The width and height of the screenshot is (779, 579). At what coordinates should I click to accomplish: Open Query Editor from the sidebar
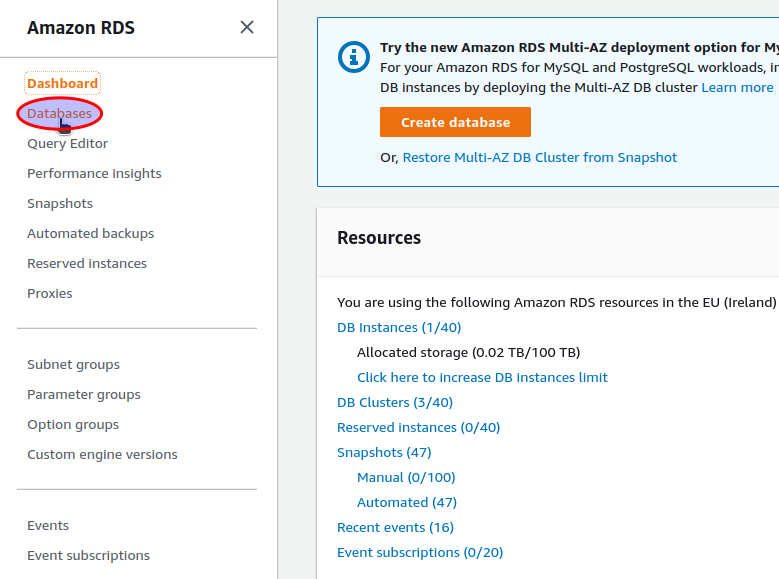coord(68,144)
